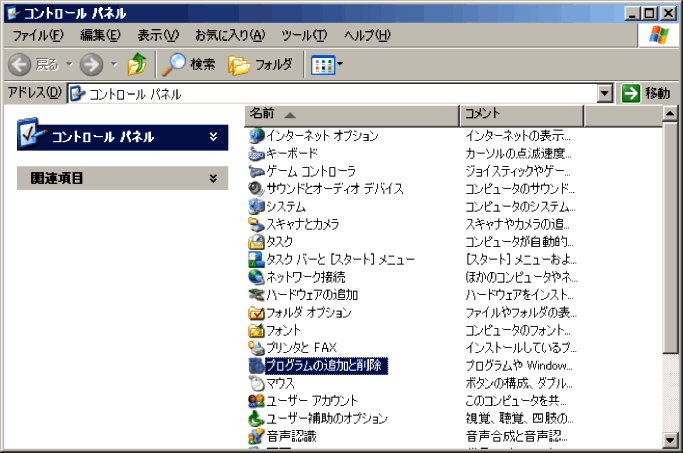Click the 音声認識 speech icon

[256, 436]
